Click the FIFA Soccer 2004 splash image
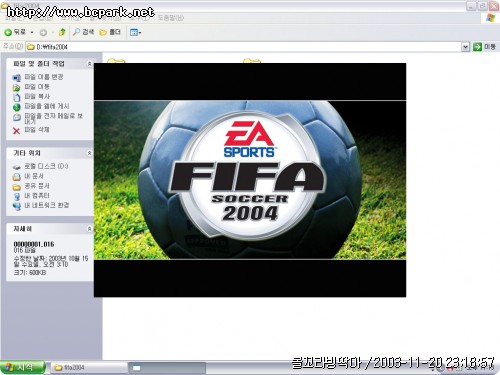 tap(250, 180)
